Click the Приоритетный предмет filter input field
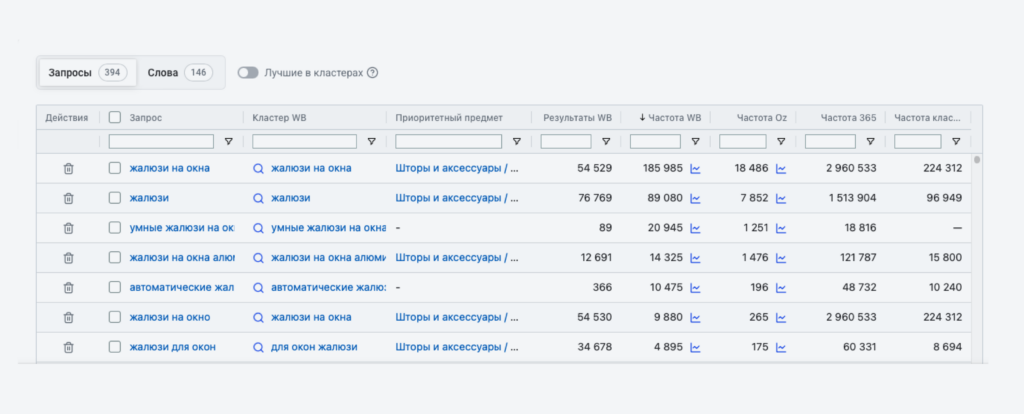 (x=449, y=142)
